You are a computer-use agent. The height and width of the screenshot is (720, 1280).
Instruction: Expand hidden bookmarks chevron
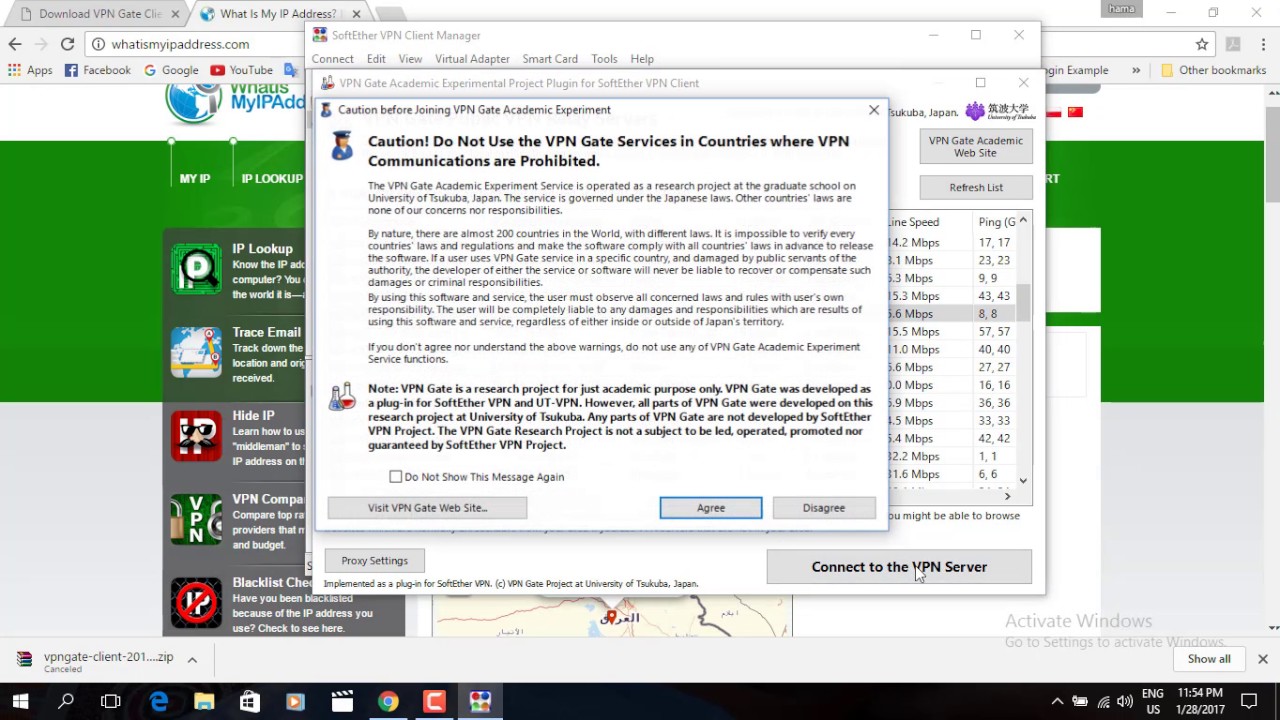[x=1136, y=70]
